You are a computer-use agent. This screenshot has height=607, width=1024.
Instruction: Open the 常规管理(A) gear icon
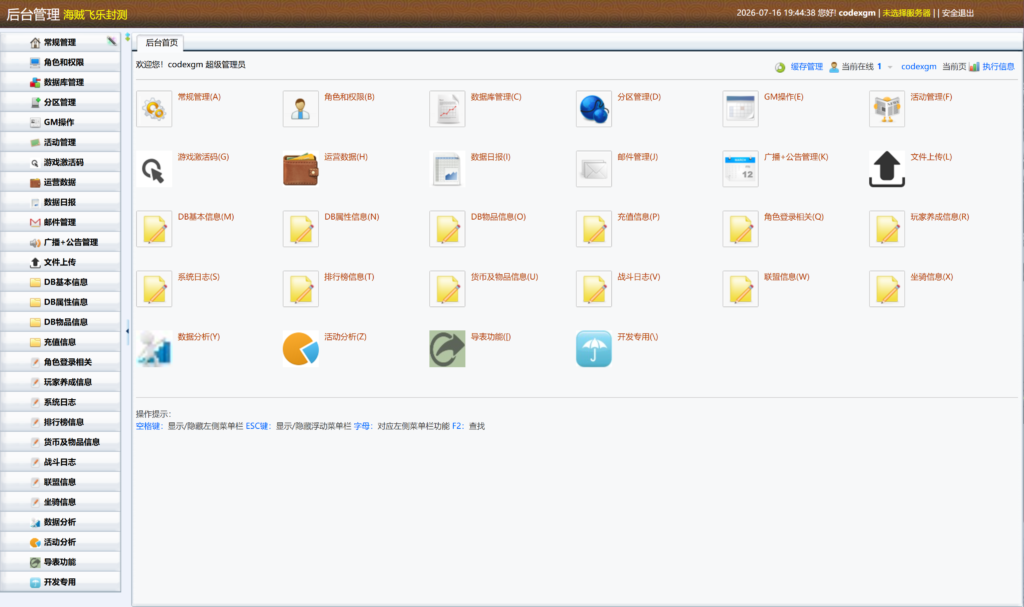click(154, 108)
